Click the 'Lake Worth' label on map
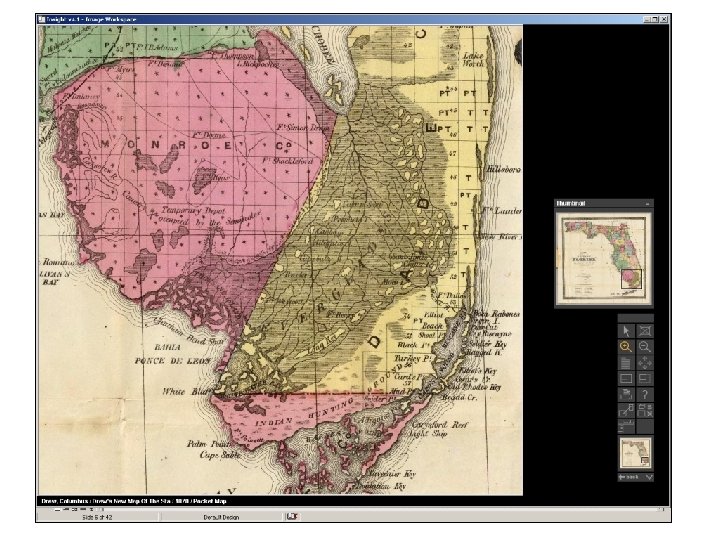This screenshot has height=540, width=720. point(473,60)
